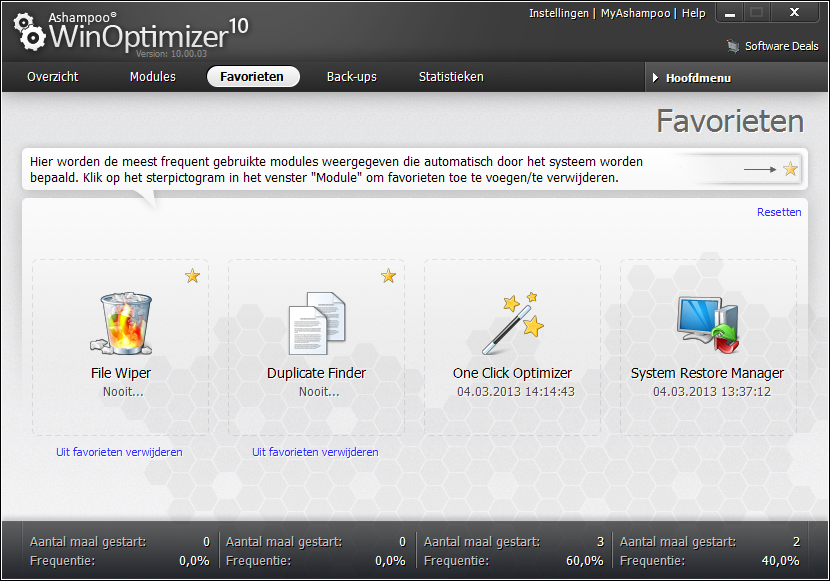Click the WinOptimizer gear logo
830x581 pixels.
(x=30, y=32)
